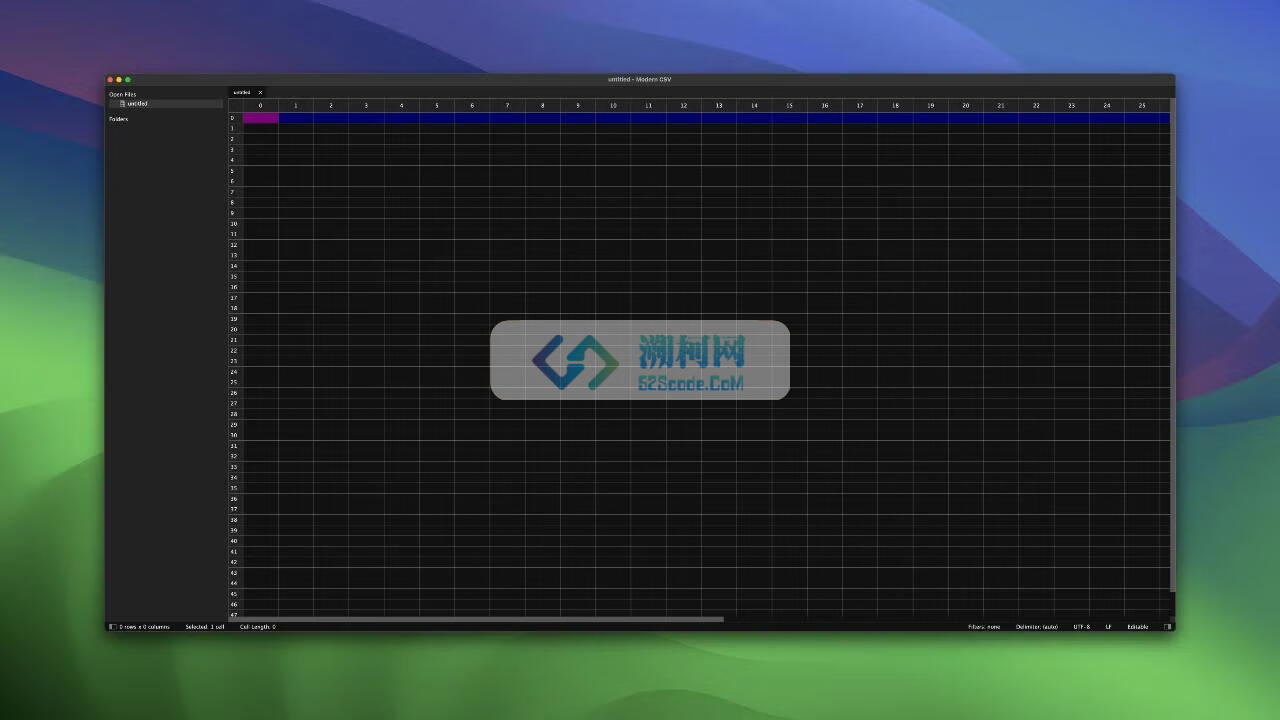This screenshot has width=1280, height=720.
Task: Toggle the right panel icon in status bar
Action: (1167, 627)
